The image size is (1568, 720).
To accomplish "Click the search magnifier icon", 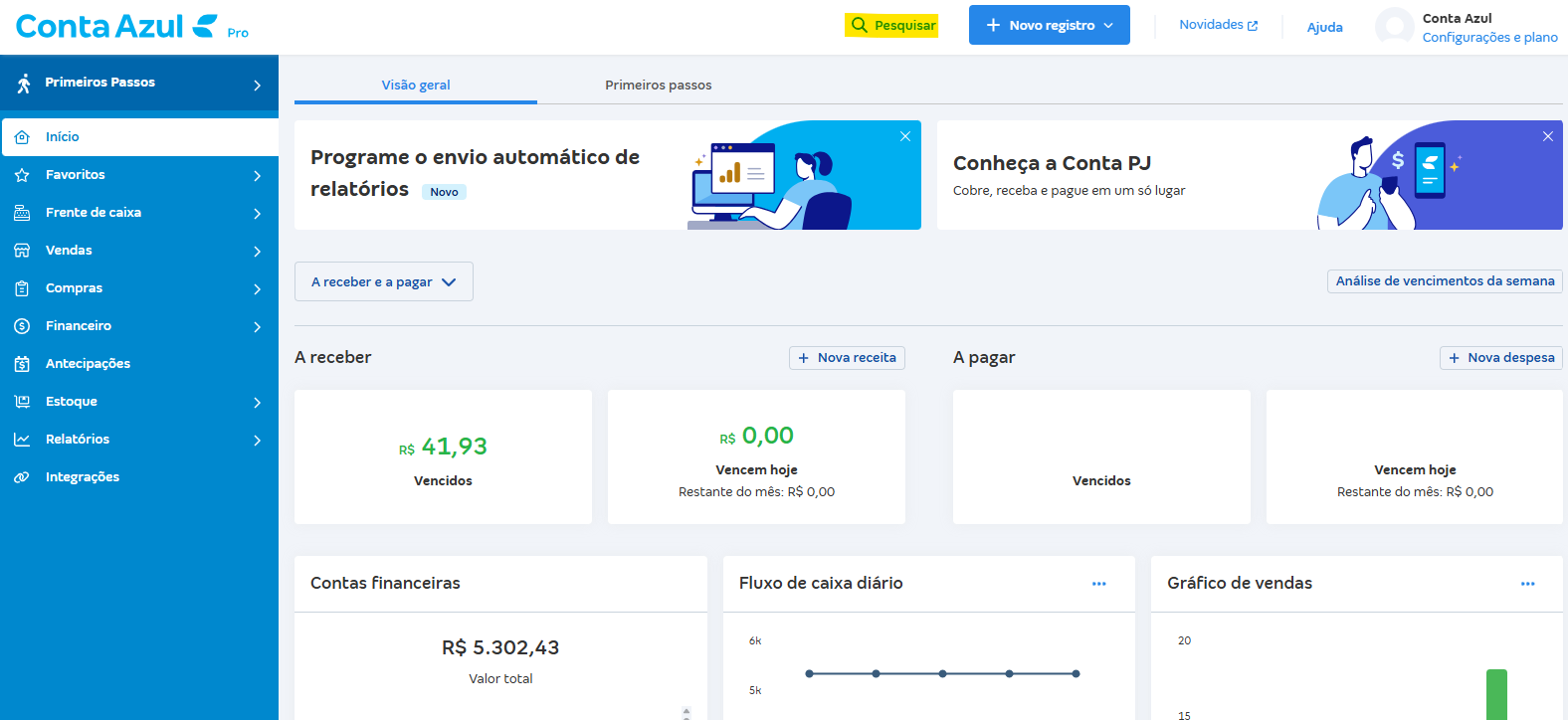I will pos(860,25).
